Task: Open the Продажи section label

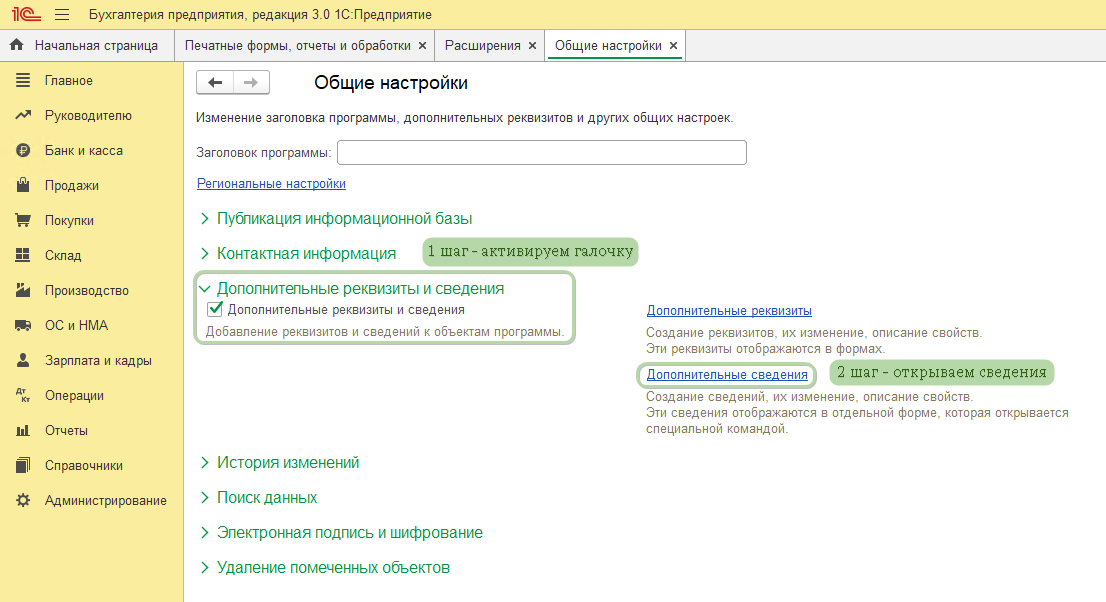Action: [x=72, y=185]
